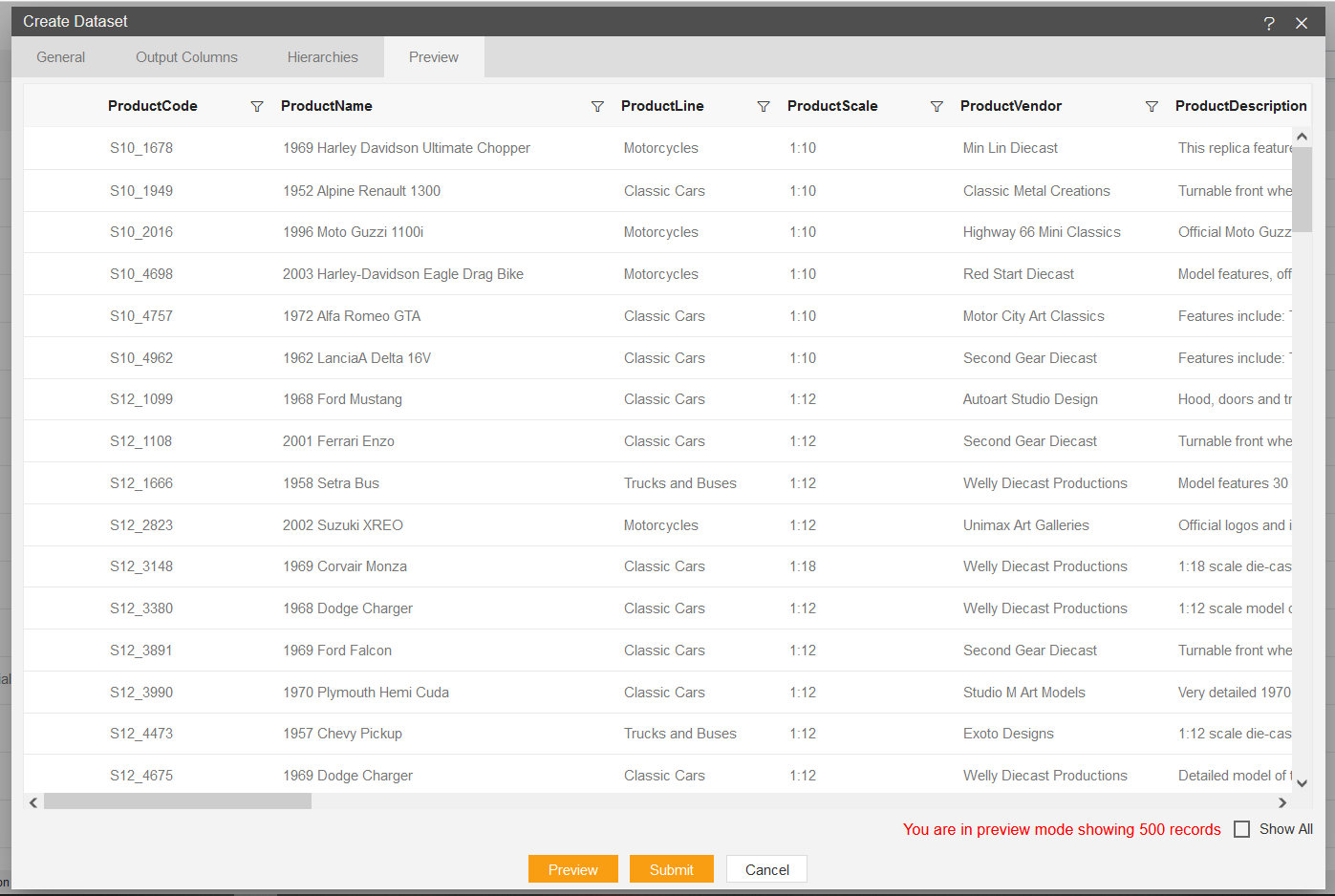Click Trucks and Buses in S12_1666 row
Screen dimensions: 1335x896
680,483
